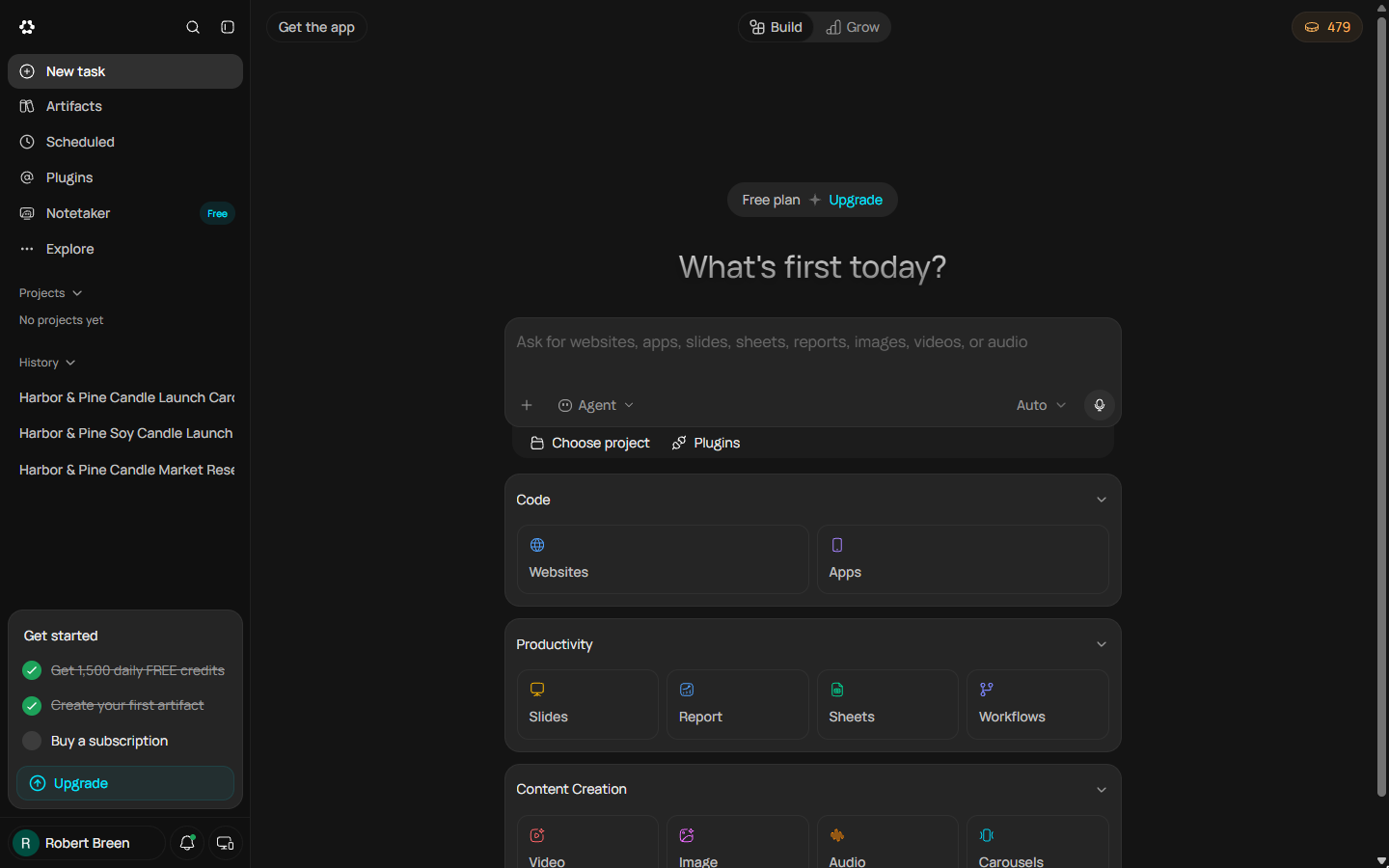The width and height of the screenshot is (1389, 868).
Task: Open the Agent mode dropdown
Action: pos(596,405)
